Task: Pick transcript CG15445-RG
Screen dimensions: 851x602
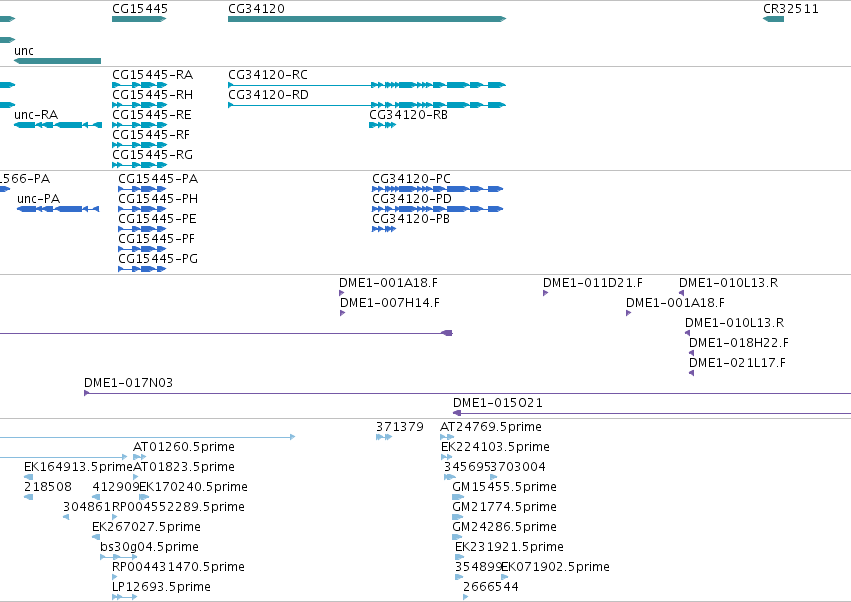Action: click(x=139, y=166)
